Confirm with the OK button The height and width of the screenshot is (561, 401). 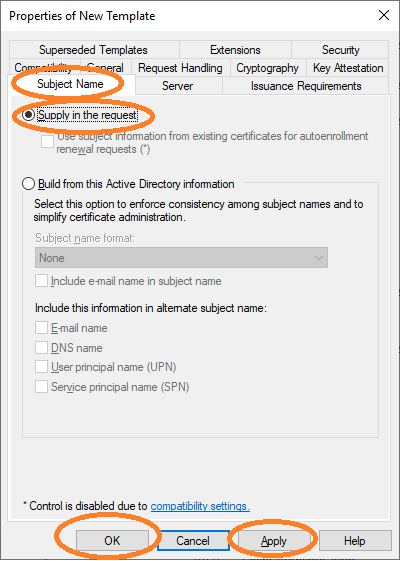point(112,541)
